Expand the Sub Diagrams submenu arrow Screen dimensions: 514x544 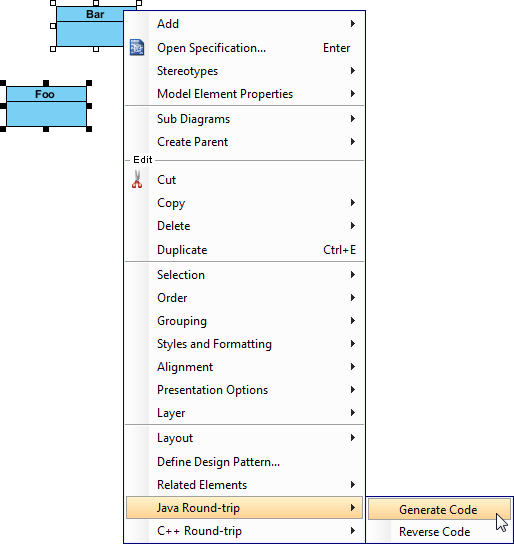click(353, 119)
